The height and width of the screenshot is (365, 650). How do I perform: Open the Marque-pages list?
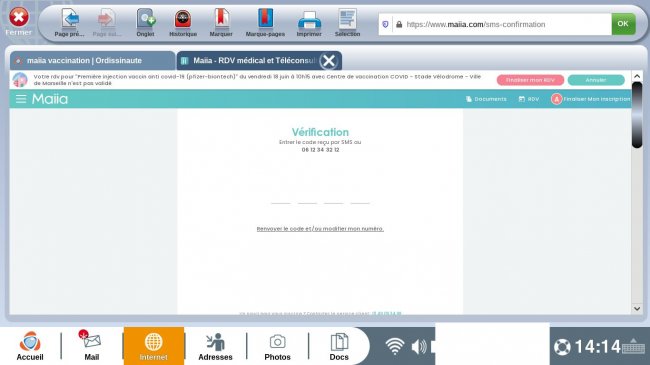pyautogui.click(x=265, y=23)
